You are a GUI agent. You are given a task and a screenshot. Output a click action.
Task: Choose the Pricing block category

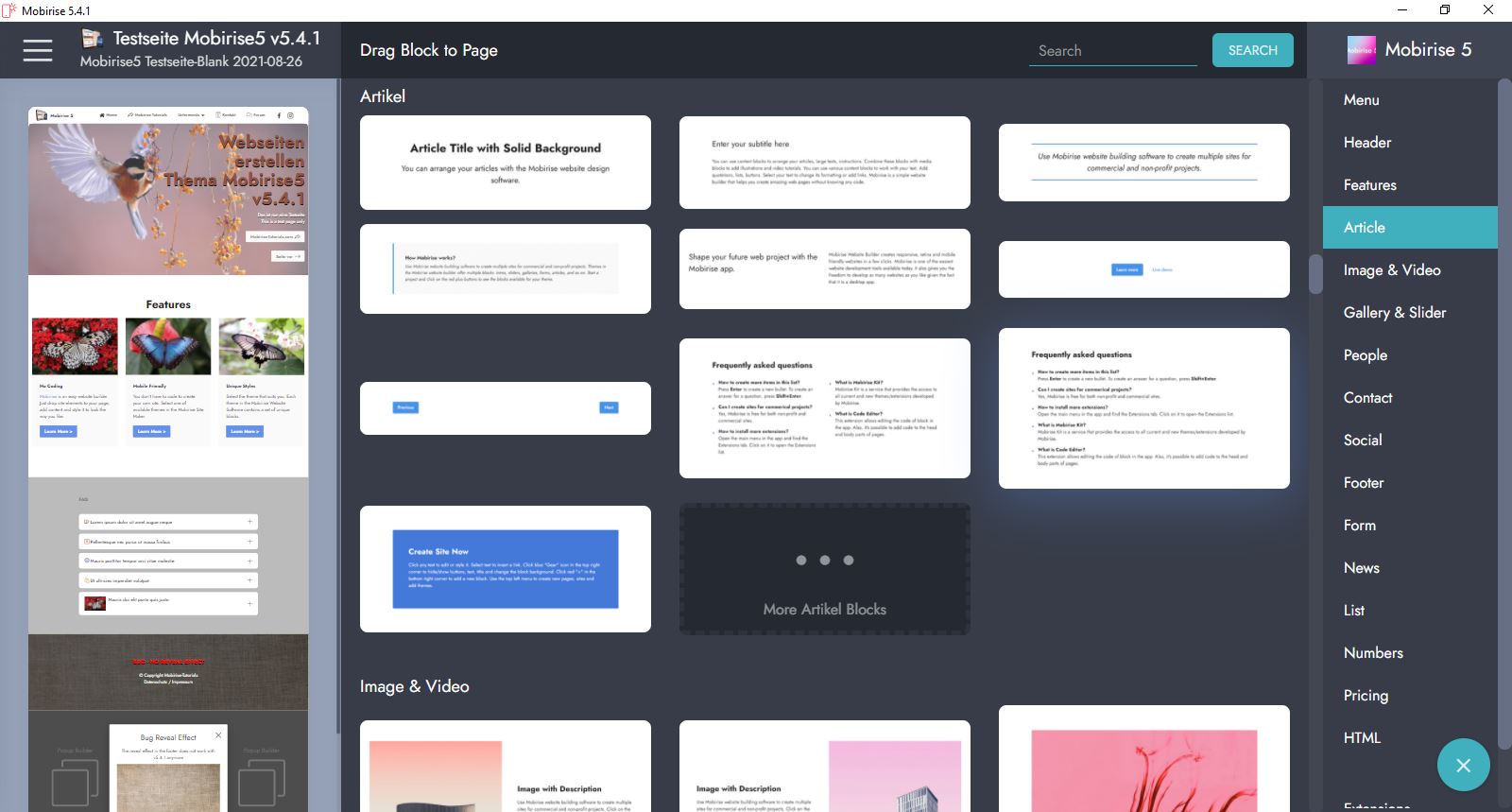point(1410,695)
